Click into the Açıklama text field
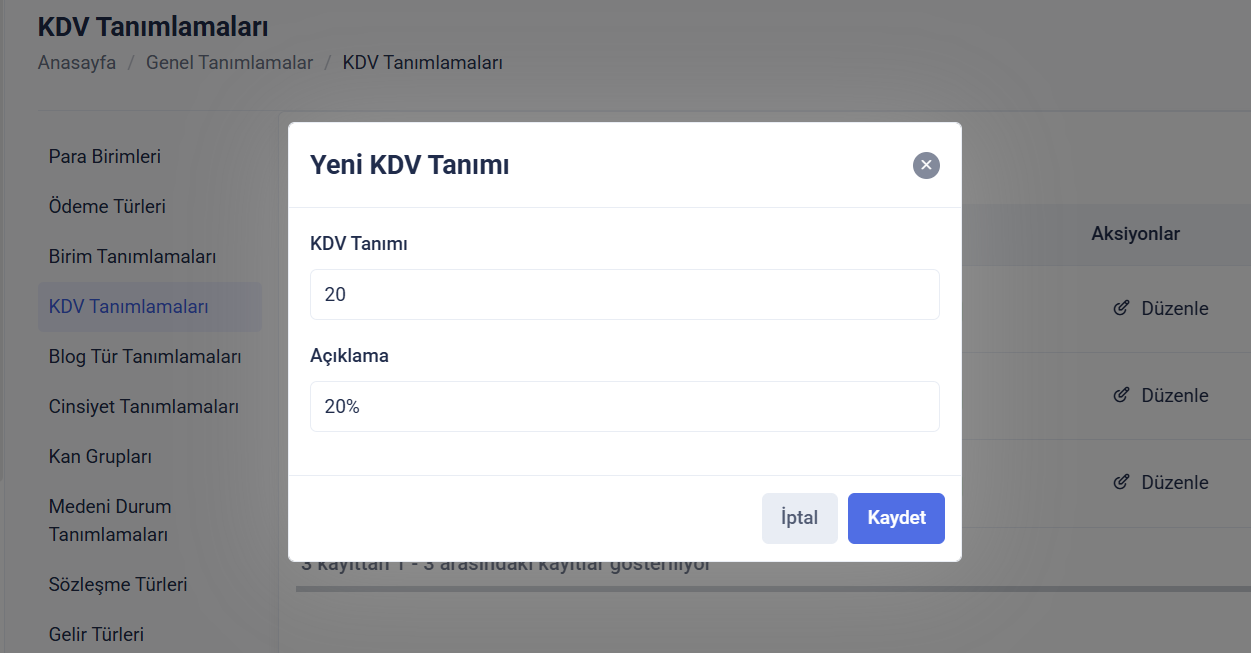Viewport: 1251px width, 653px height. pyautogui.click(x=624, y=407)
